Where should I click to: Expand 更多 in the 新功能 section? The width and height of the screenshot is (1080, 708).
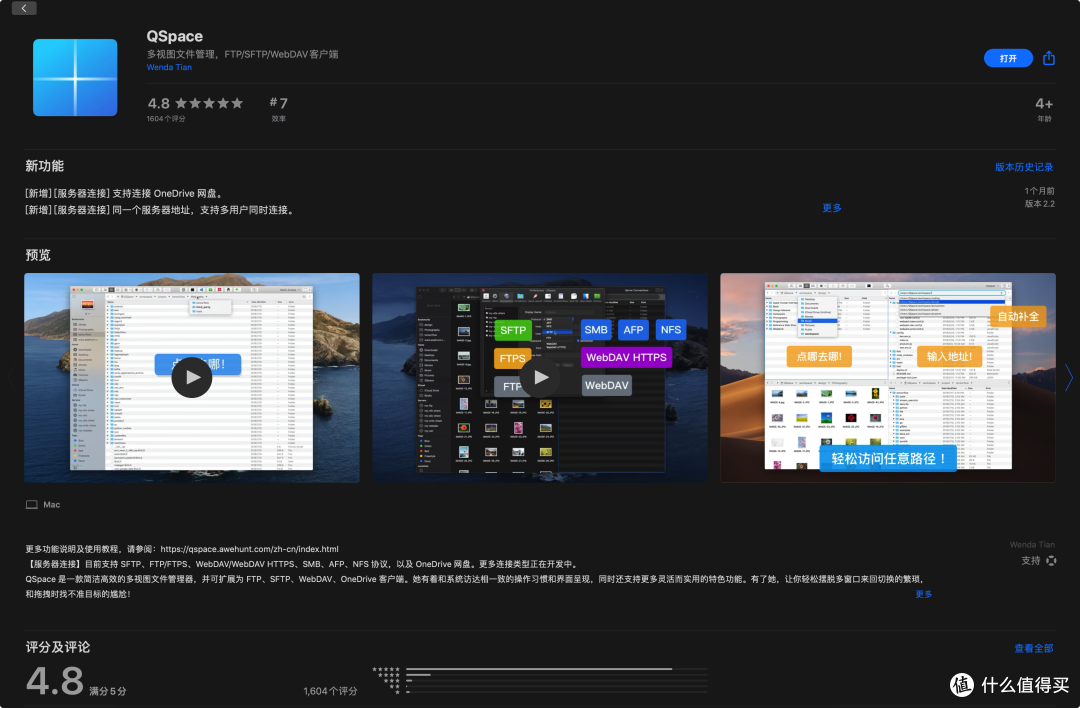point(831,207)
